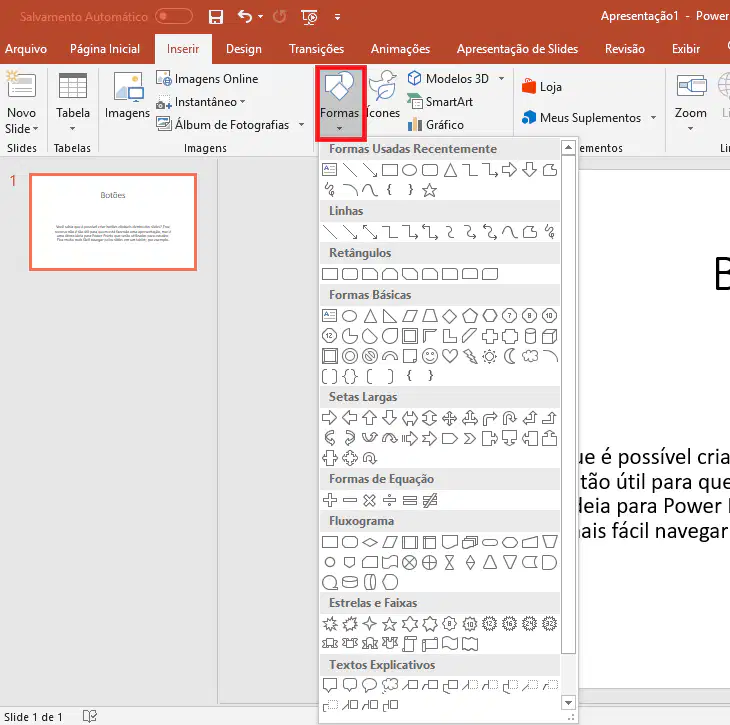Click the spell check status bar icon
The image size is (730, 725).
(90, 716)
